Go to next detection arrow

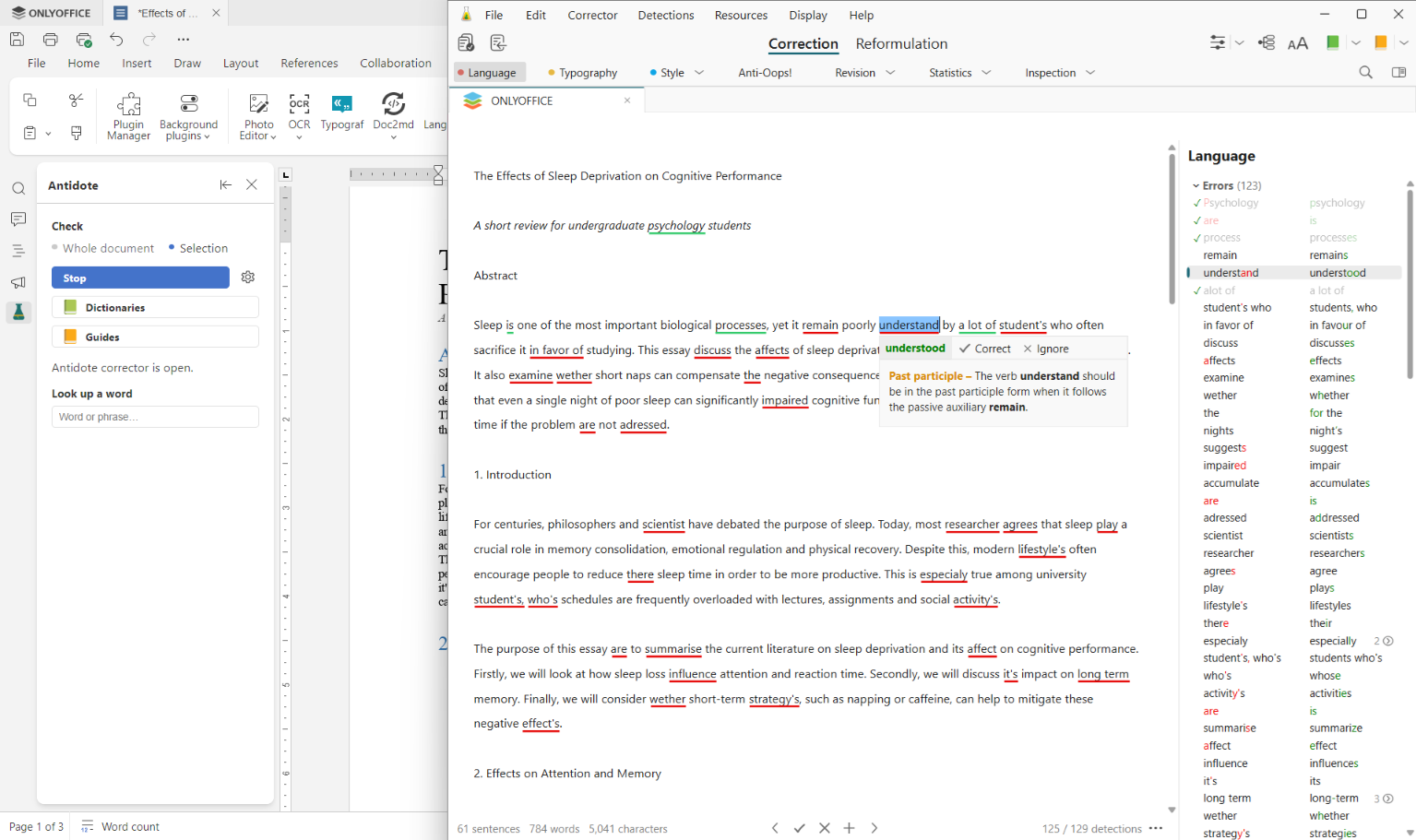875,828
